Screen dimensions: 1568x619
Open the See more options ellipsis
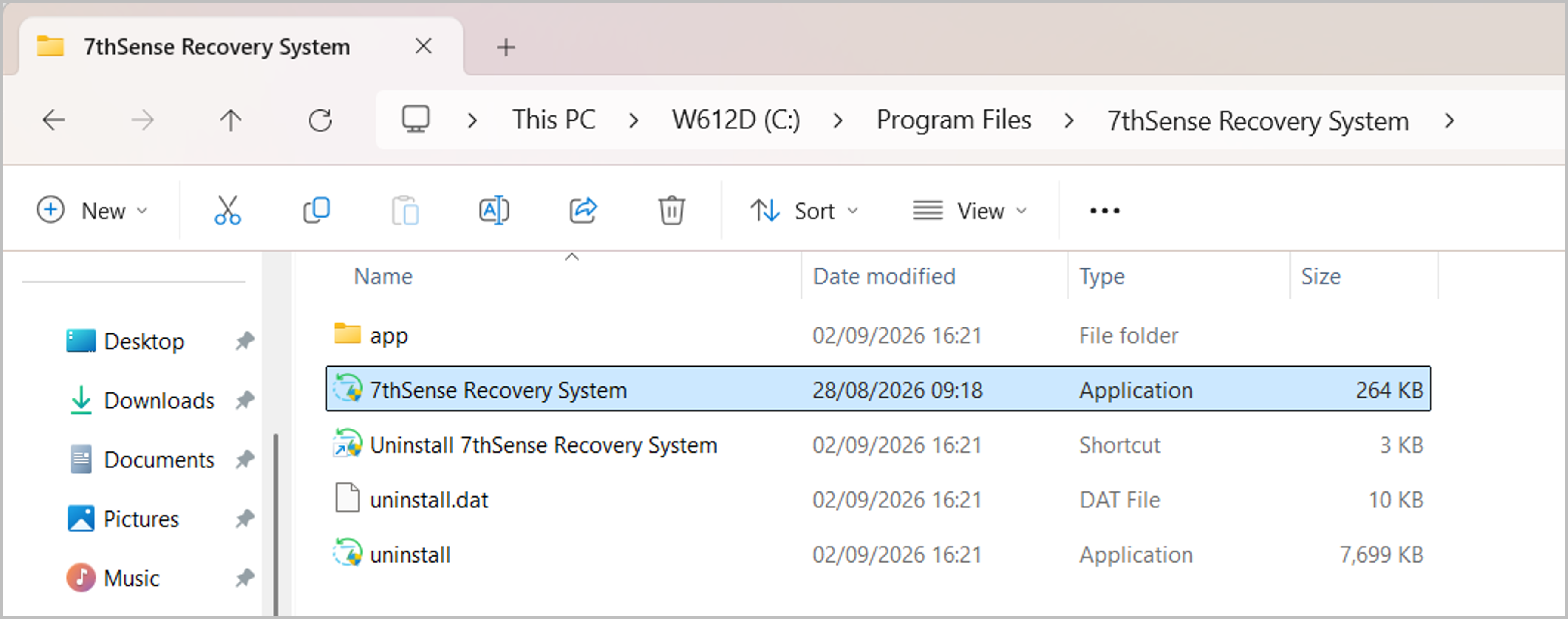pos(1104,211)
